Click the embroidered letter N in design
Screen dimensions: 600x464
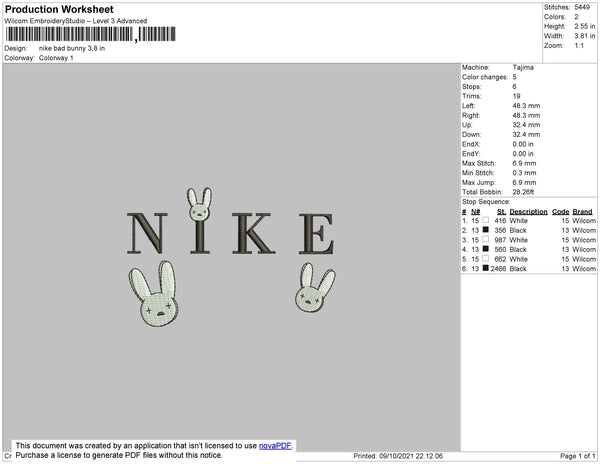tap(147, 233)
